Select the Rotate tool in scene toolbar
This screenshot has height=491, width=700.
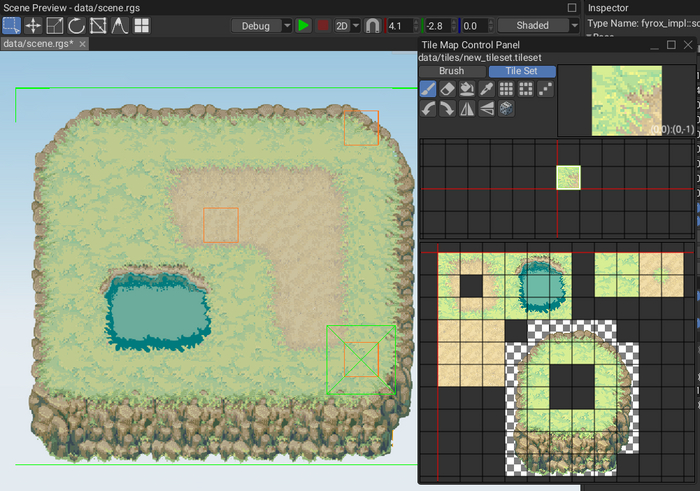point(76,26)
